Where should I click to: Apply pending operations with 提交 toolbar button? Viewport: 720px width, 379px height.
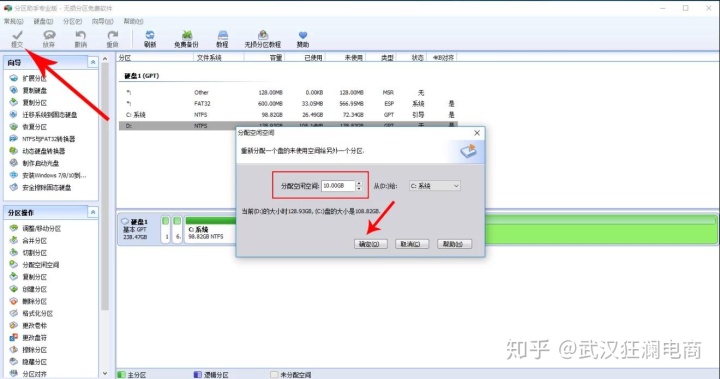pos(17,39)
